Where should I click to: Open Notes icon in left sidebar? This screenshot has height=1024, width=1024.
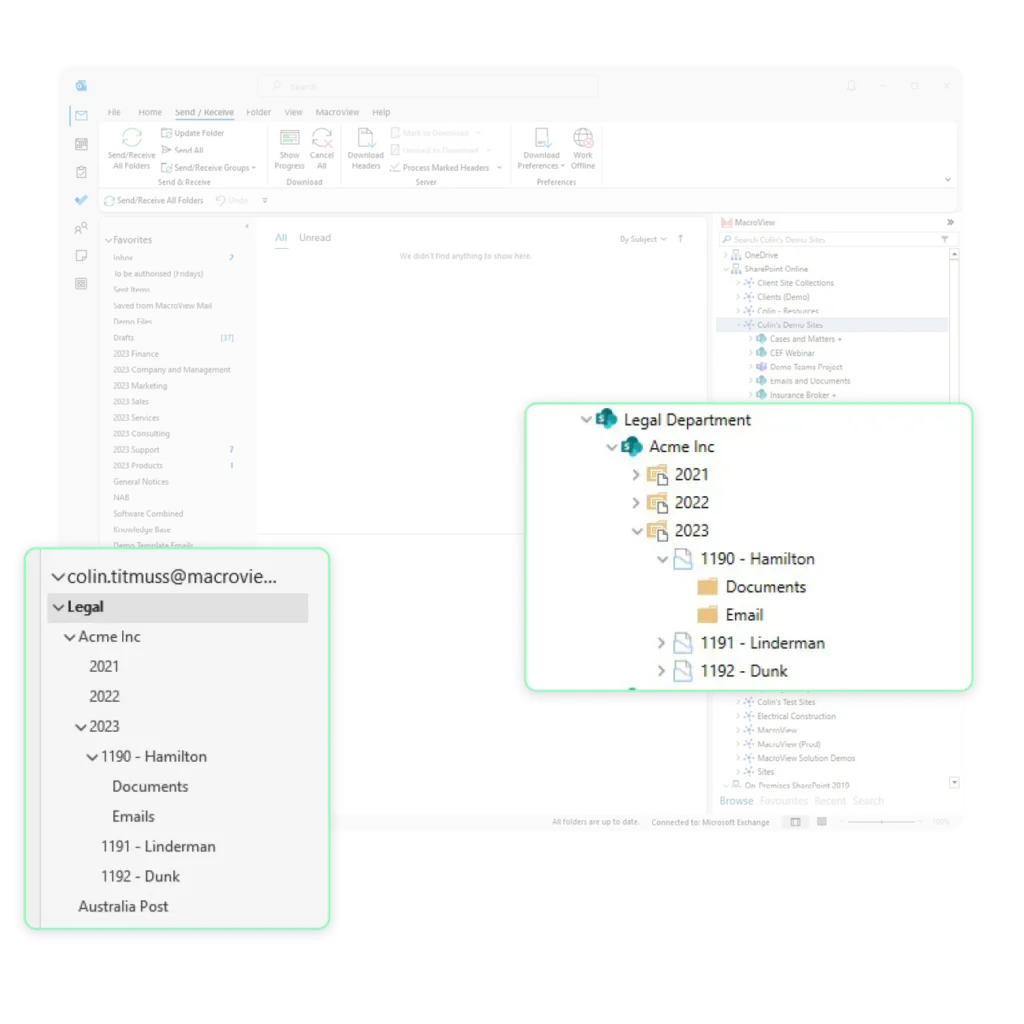point(81,255)
